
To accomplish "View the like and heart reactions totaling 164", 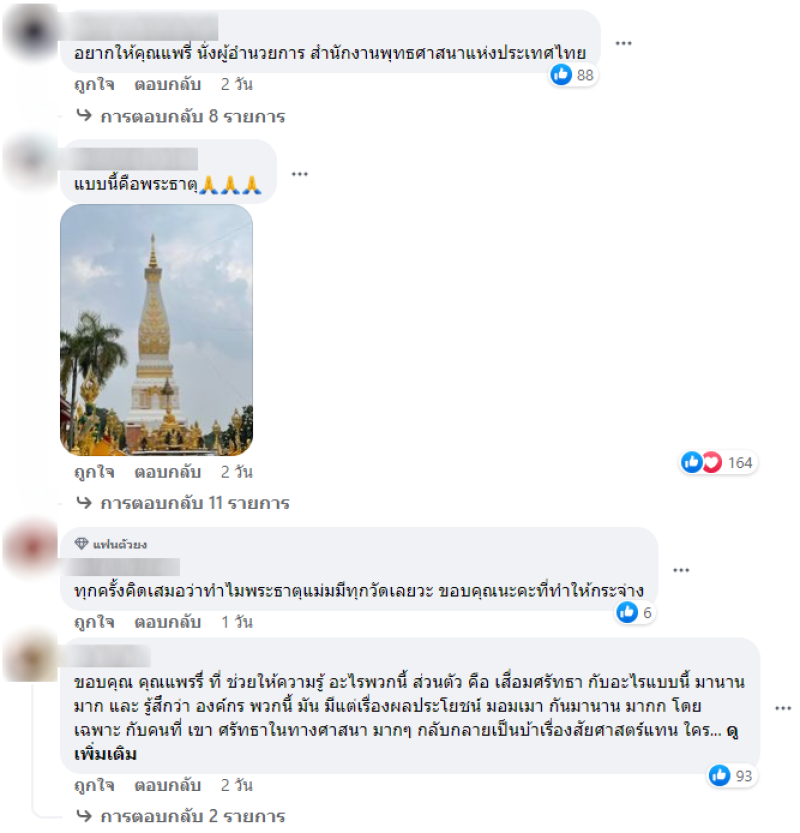I will coord(718,463).
